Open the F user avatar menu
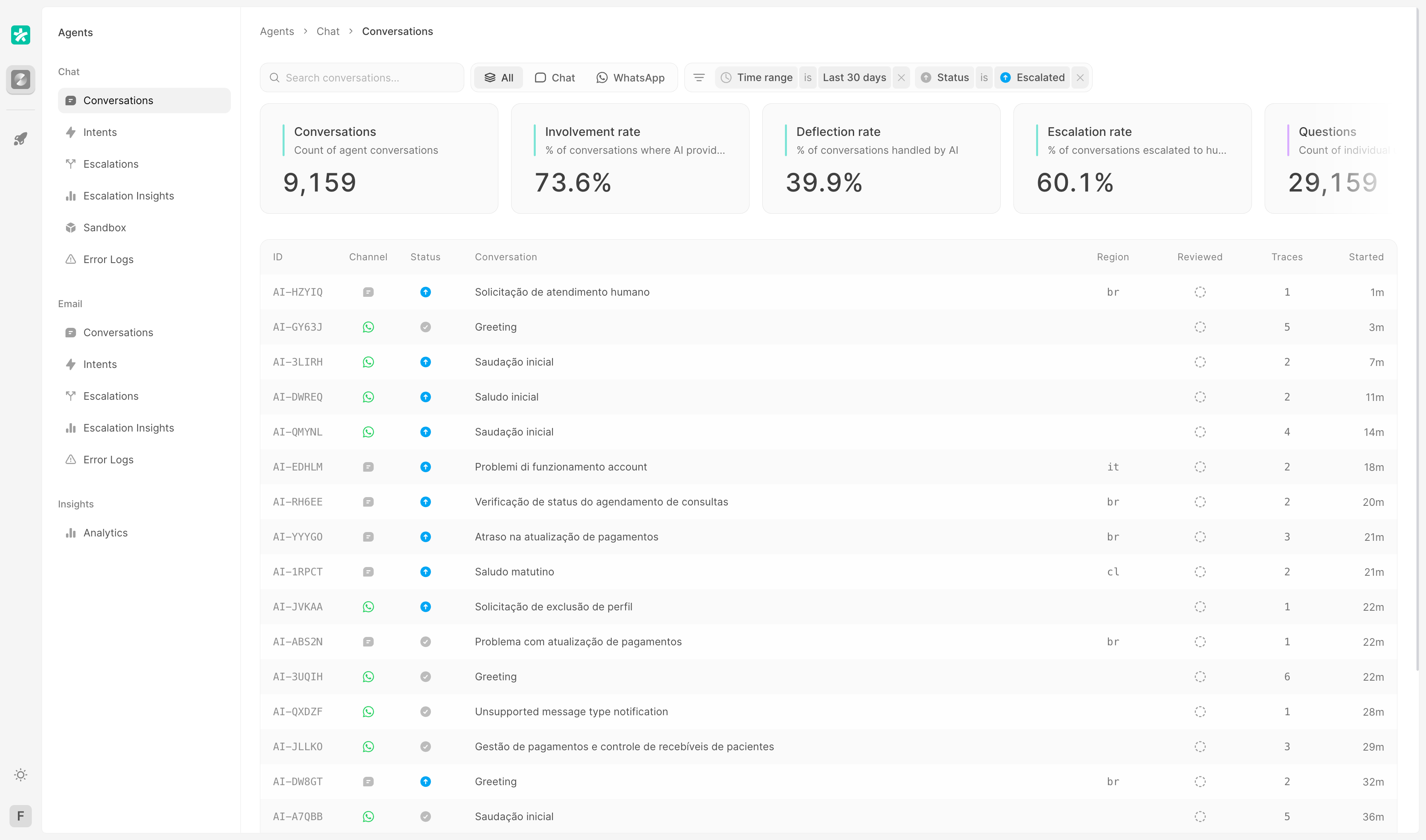1426x840 pixels. 21,816
